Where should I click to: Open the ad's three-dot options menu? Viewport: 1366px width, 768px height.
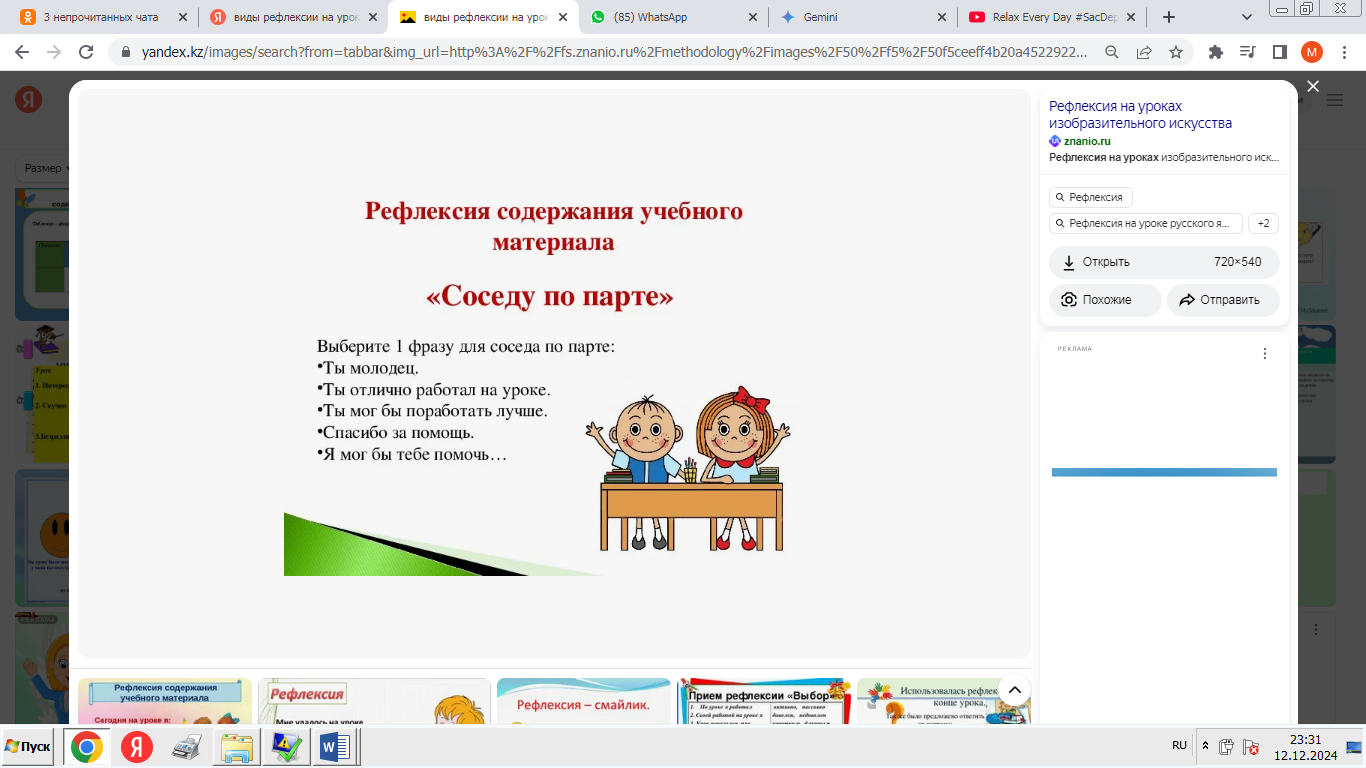1264,354
